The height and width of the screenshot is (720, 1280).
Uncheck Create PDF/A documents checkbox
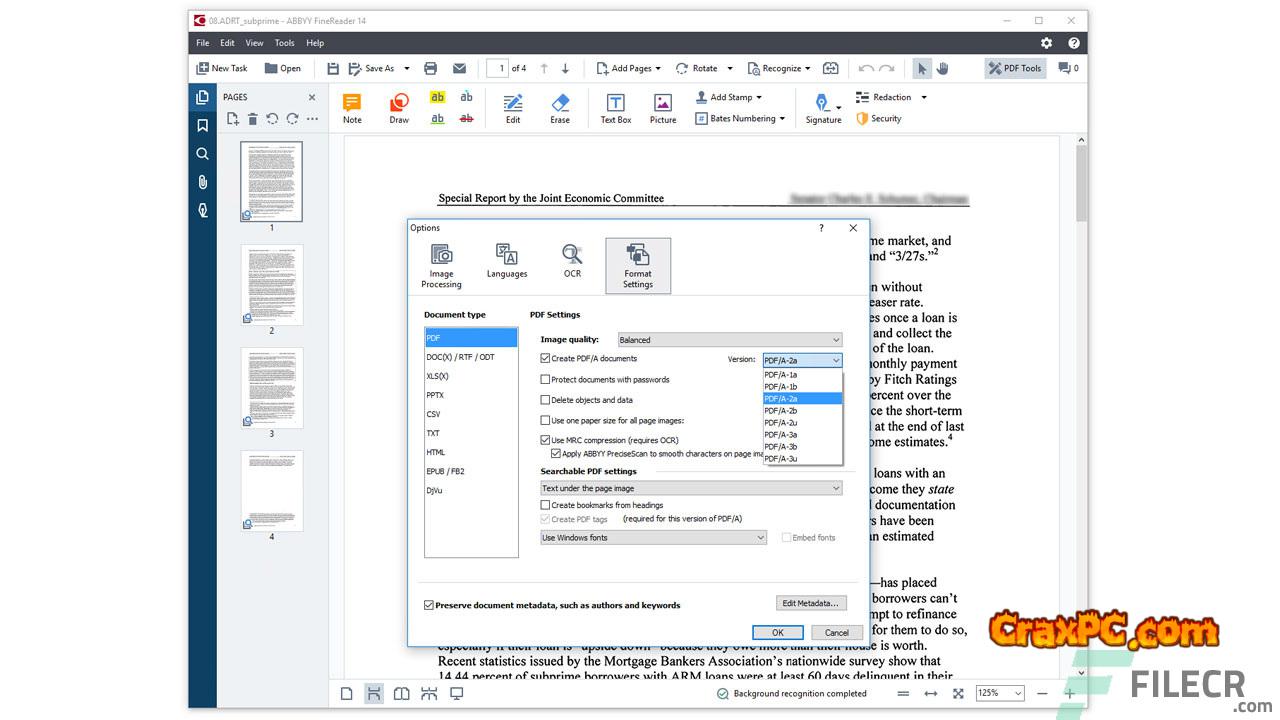(x=545, y=359)
